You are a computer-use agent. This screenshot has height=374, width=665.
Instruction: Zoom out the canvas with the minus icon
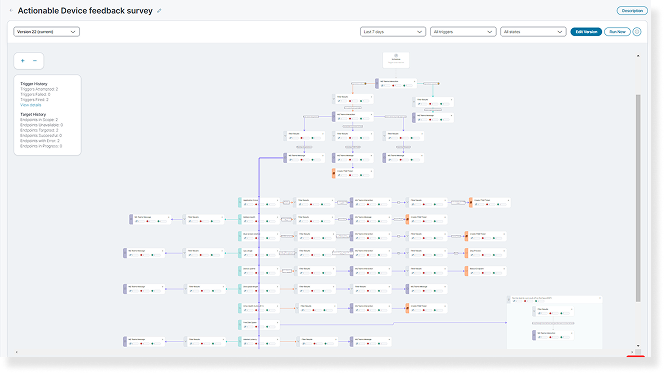pos(35,61)
